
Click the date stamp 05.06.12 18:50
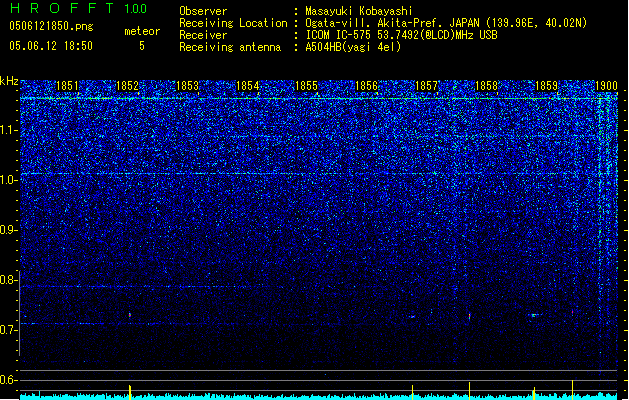pos(51,46)
